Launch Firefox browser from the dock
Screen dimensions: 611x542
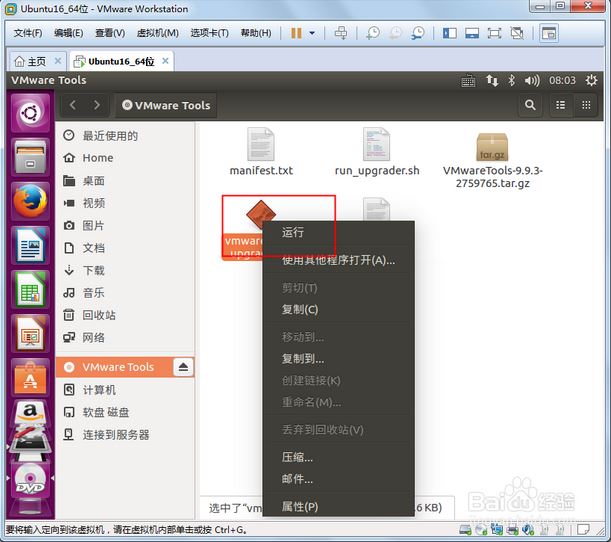[30, 201]
